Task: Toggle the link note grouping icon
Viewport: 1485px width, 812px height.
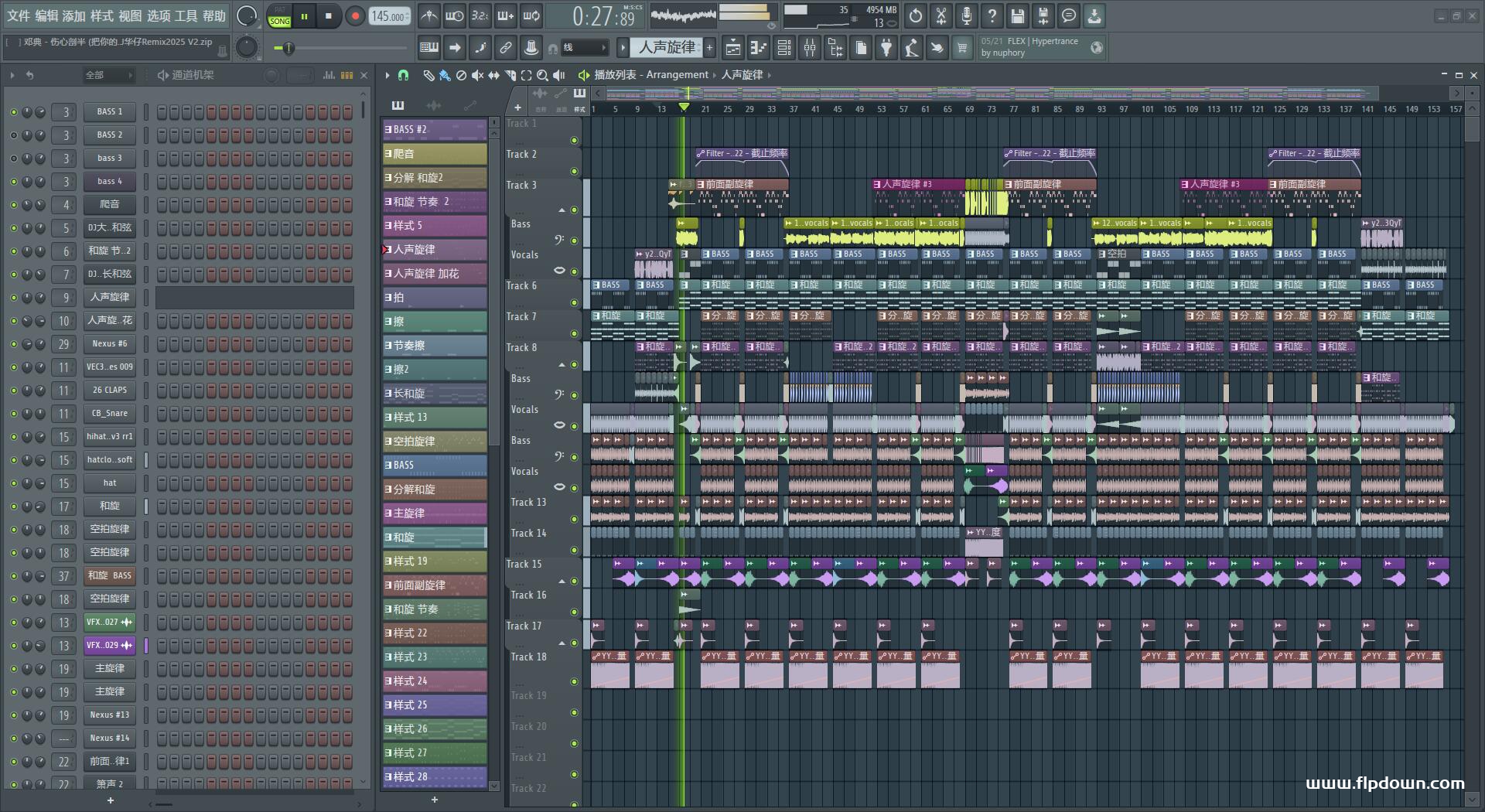Action: click(x=506, y=48)
